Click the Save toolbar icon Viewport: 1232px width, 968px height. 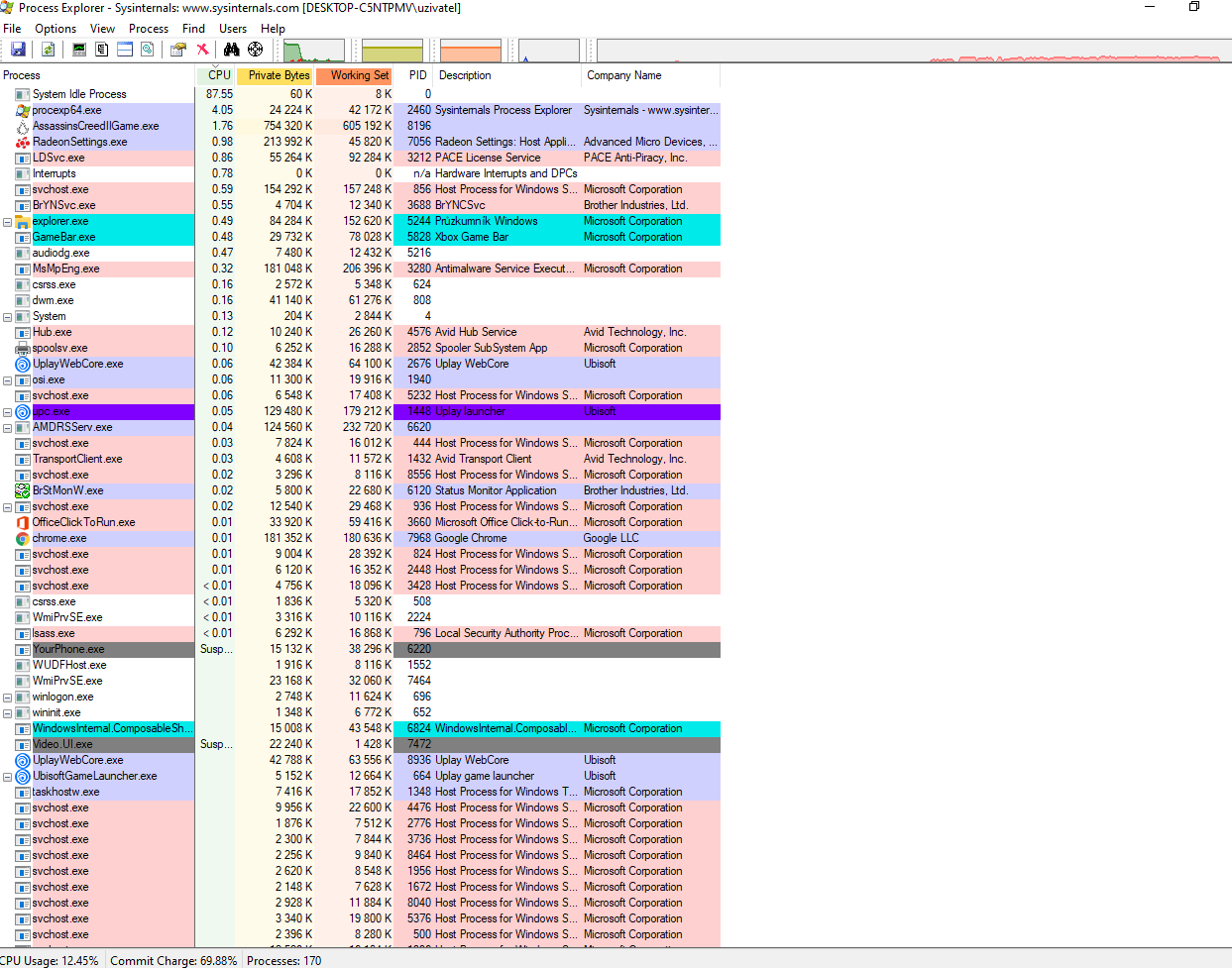pyautogui.click(x=18, y=49)
